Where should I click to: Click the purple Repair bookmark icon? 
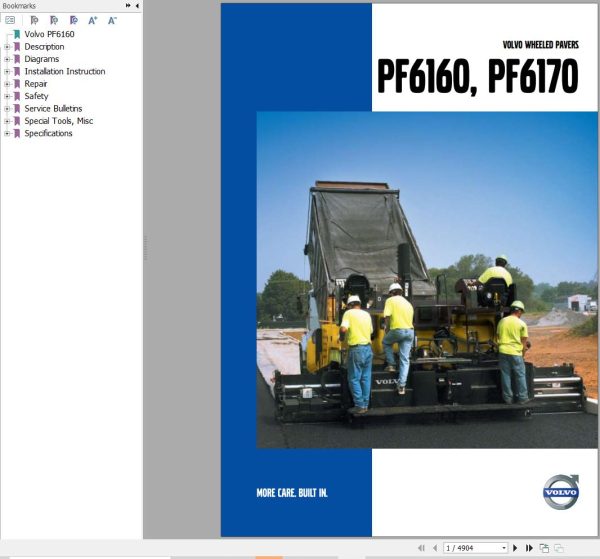(x=17, y=84)
